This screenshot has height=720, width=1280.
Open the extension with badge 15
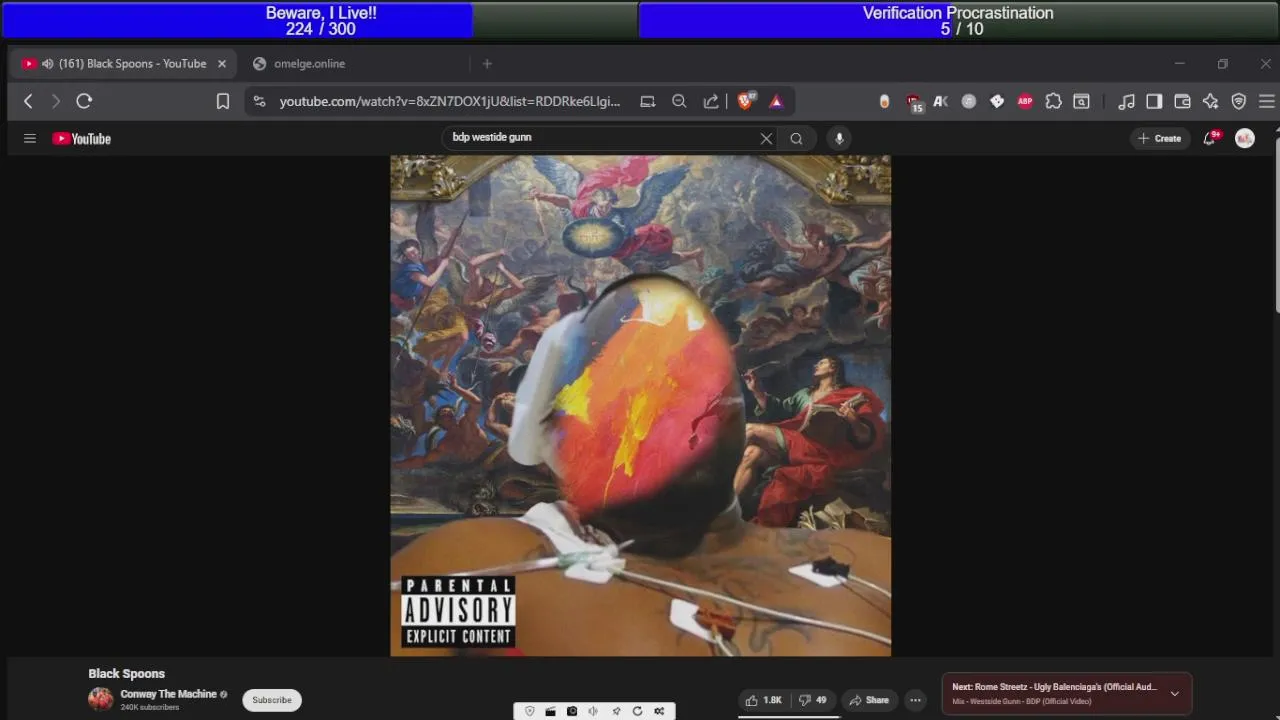point(913,102)
